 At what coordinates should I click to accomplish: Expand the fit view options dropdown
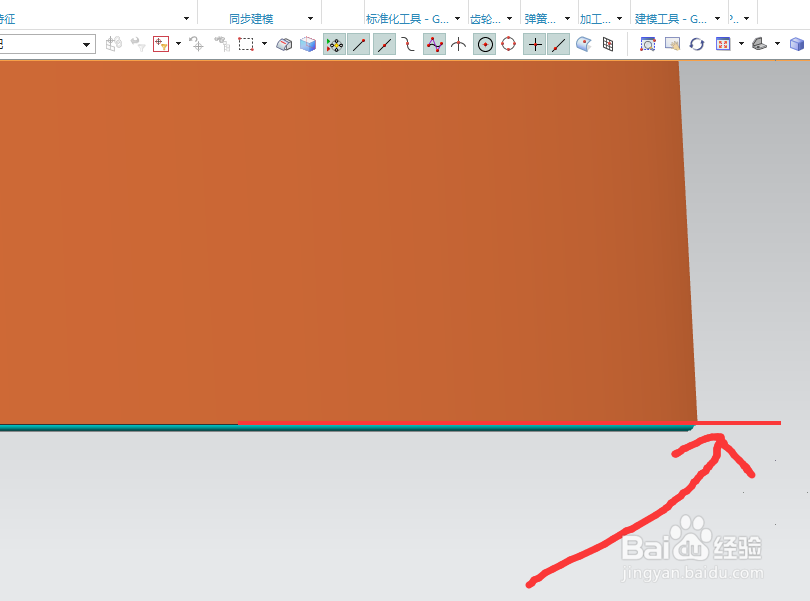click(x=741, y=44)
